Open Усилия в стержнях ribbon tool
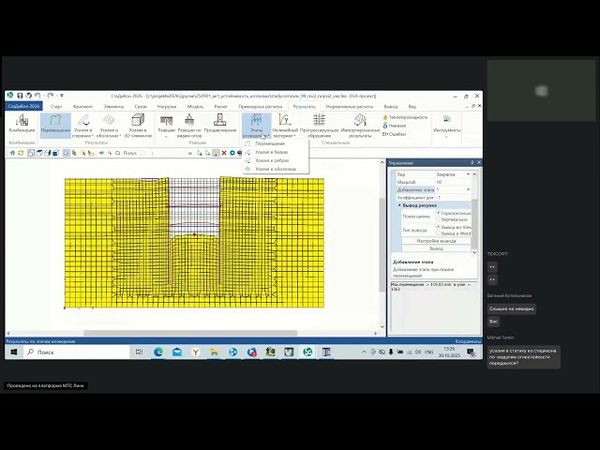The image size is (600, 450). coord(83,123)
